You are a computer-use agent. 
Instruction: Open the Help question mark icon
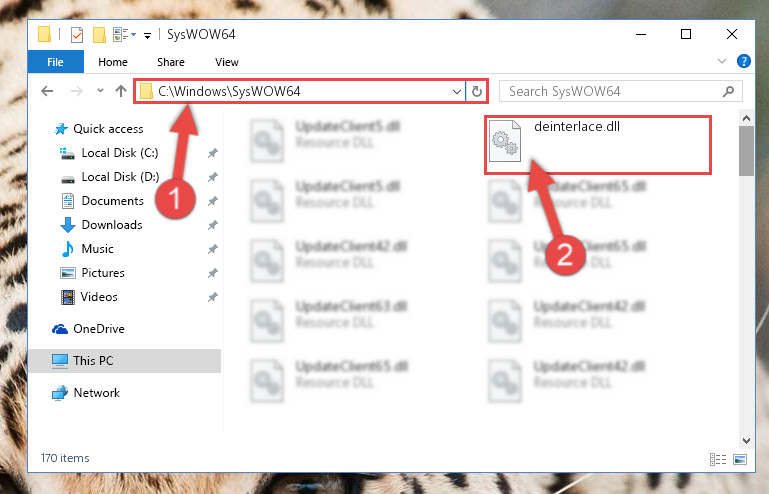(743, 61)
